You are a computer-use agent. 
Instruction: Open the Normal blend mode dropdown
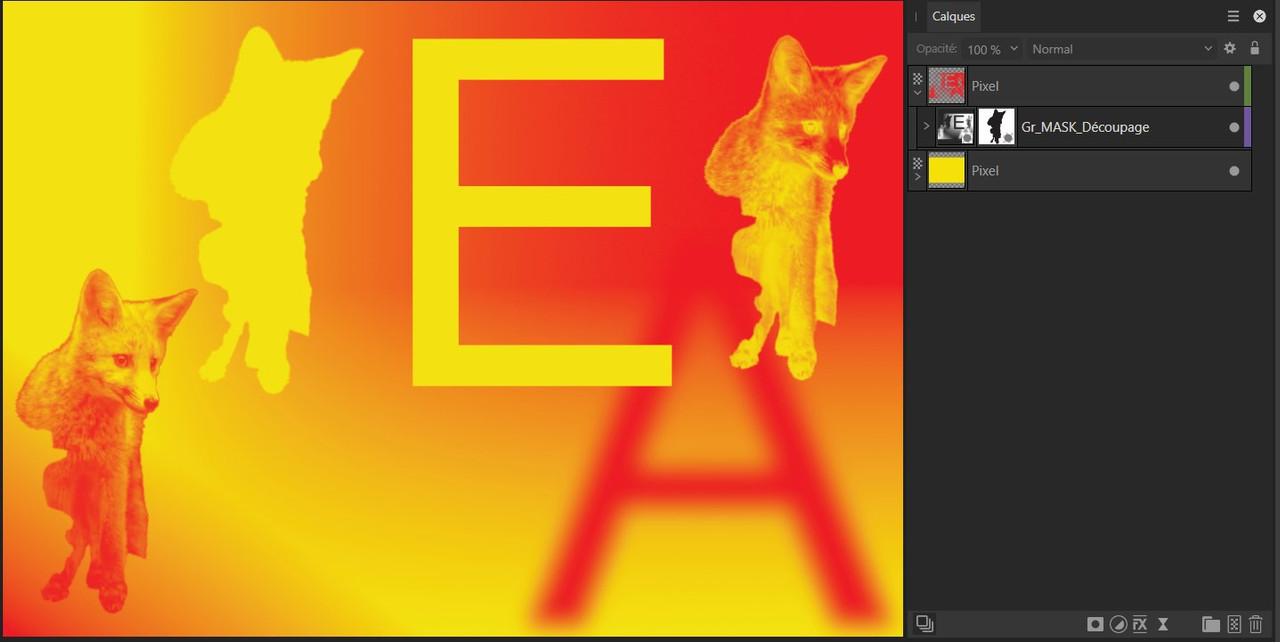[1121, 49]
